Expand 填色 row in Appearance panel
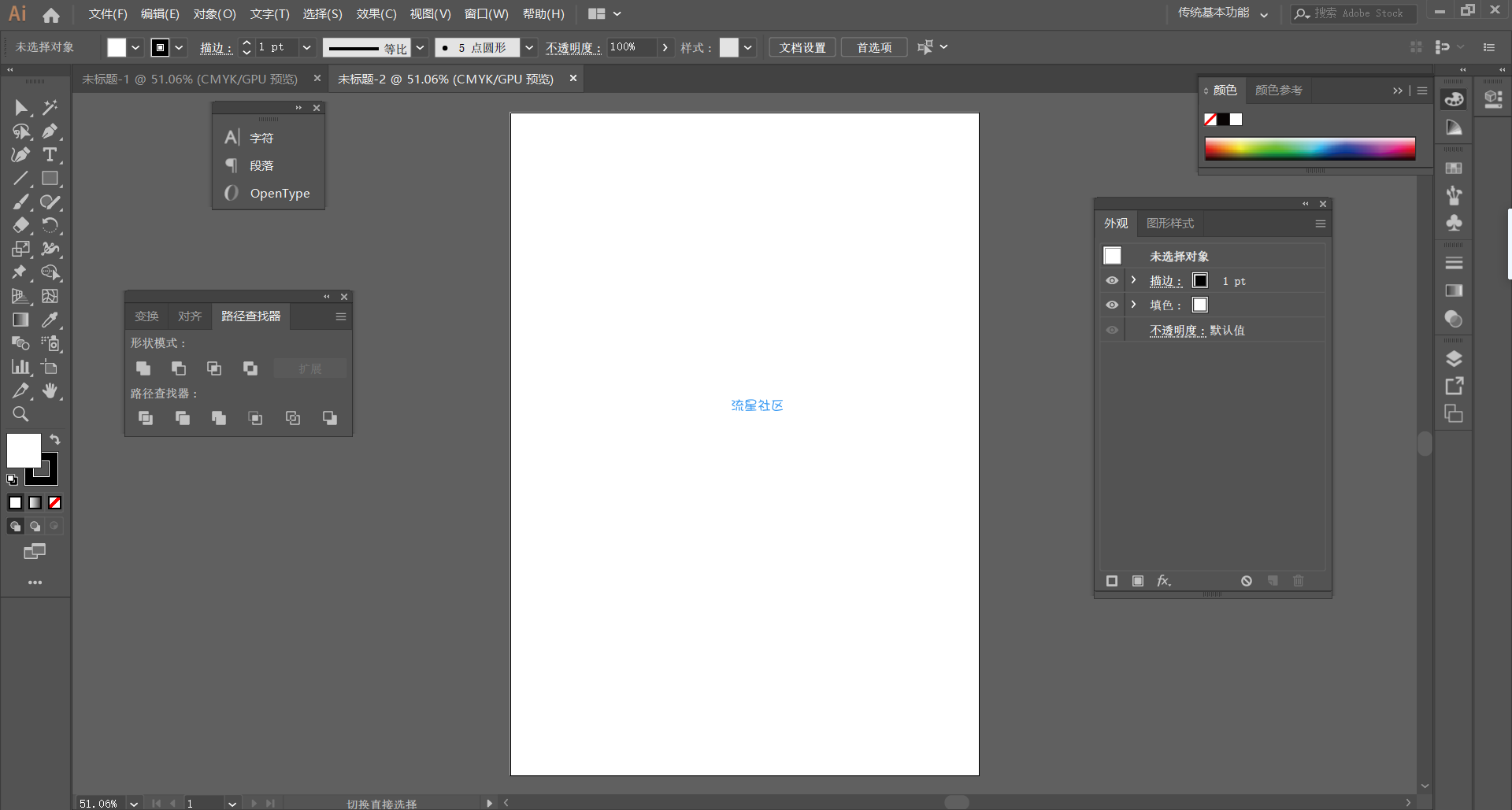 [1134, 304]
